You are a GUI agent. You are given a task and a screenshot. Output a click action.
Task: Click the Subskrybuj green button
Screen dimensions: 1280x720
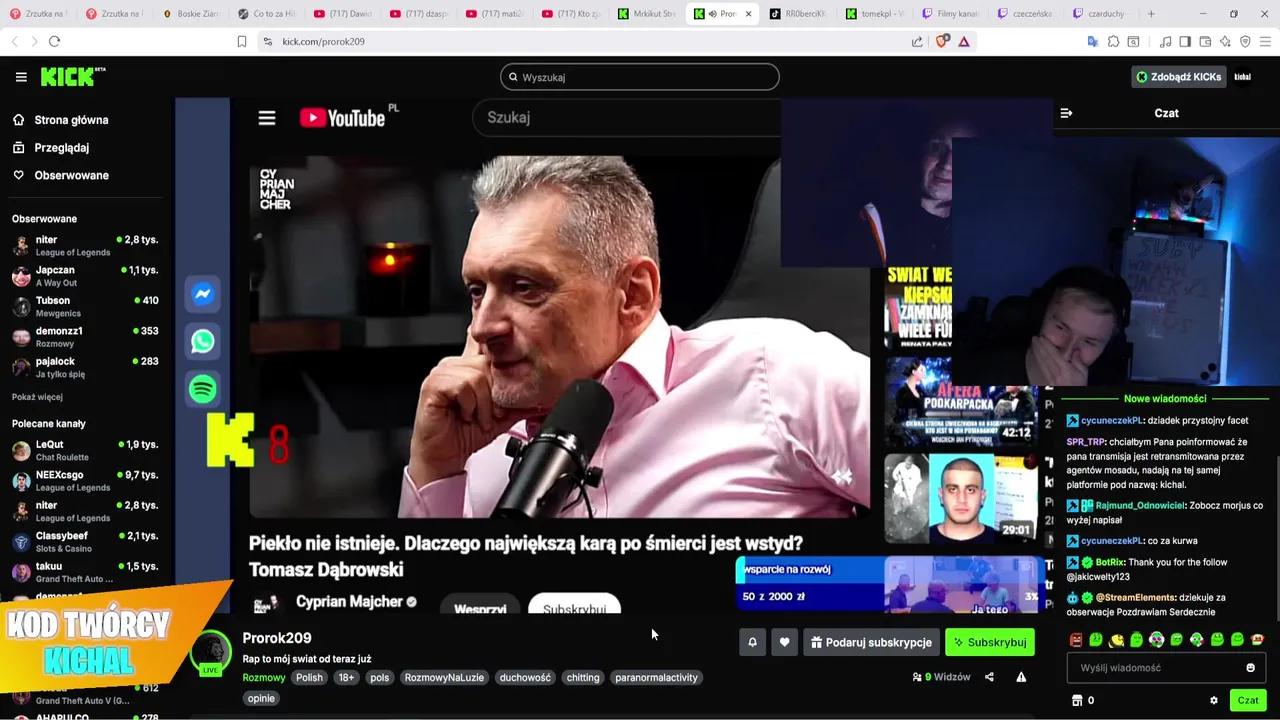click(990, 642)
